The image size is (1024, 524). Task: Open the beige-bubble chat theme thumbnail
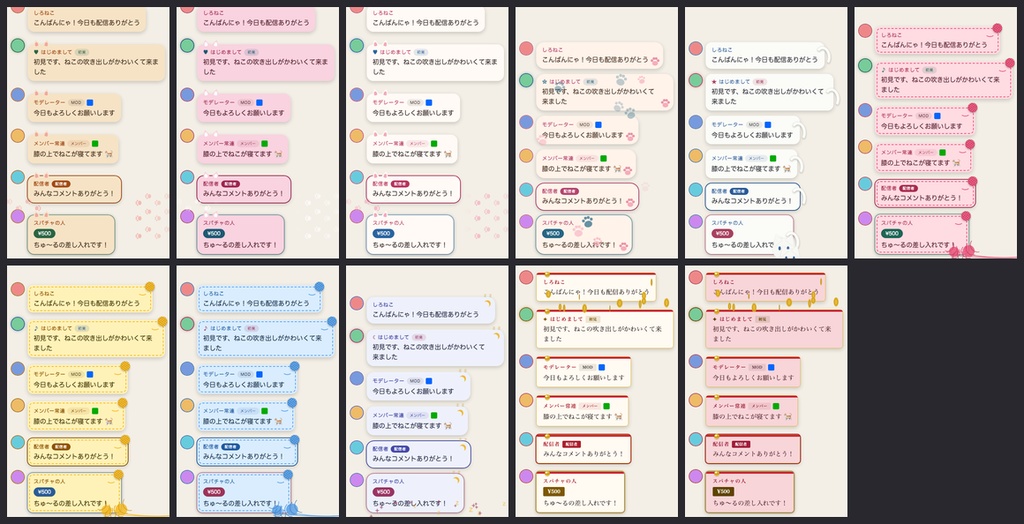(x=88, y=133)
